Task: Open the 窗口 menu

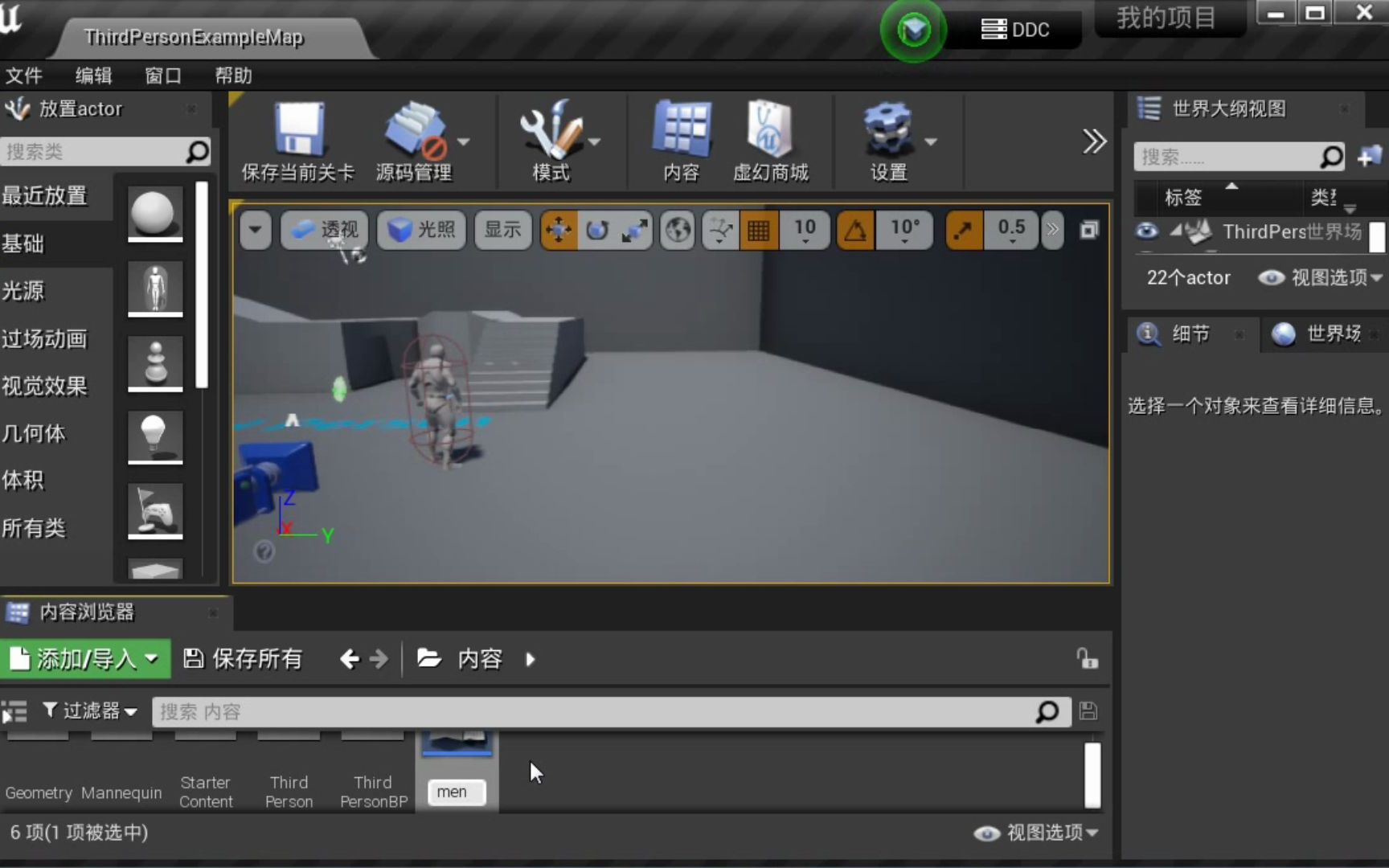Action: pyautogui.click(x=162, y=76)
